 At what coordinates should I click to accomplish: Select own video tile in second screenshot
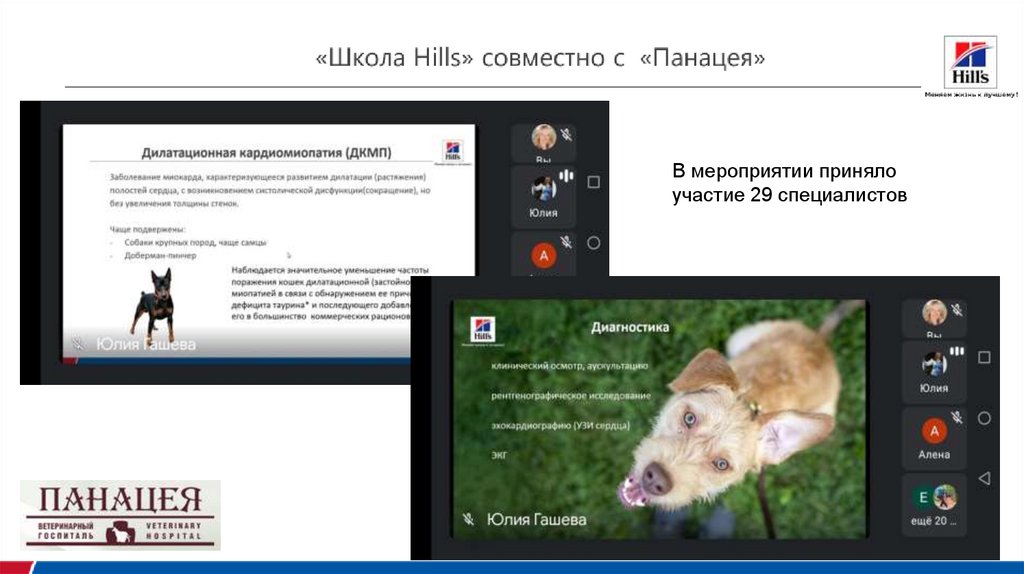coord(934,318)
